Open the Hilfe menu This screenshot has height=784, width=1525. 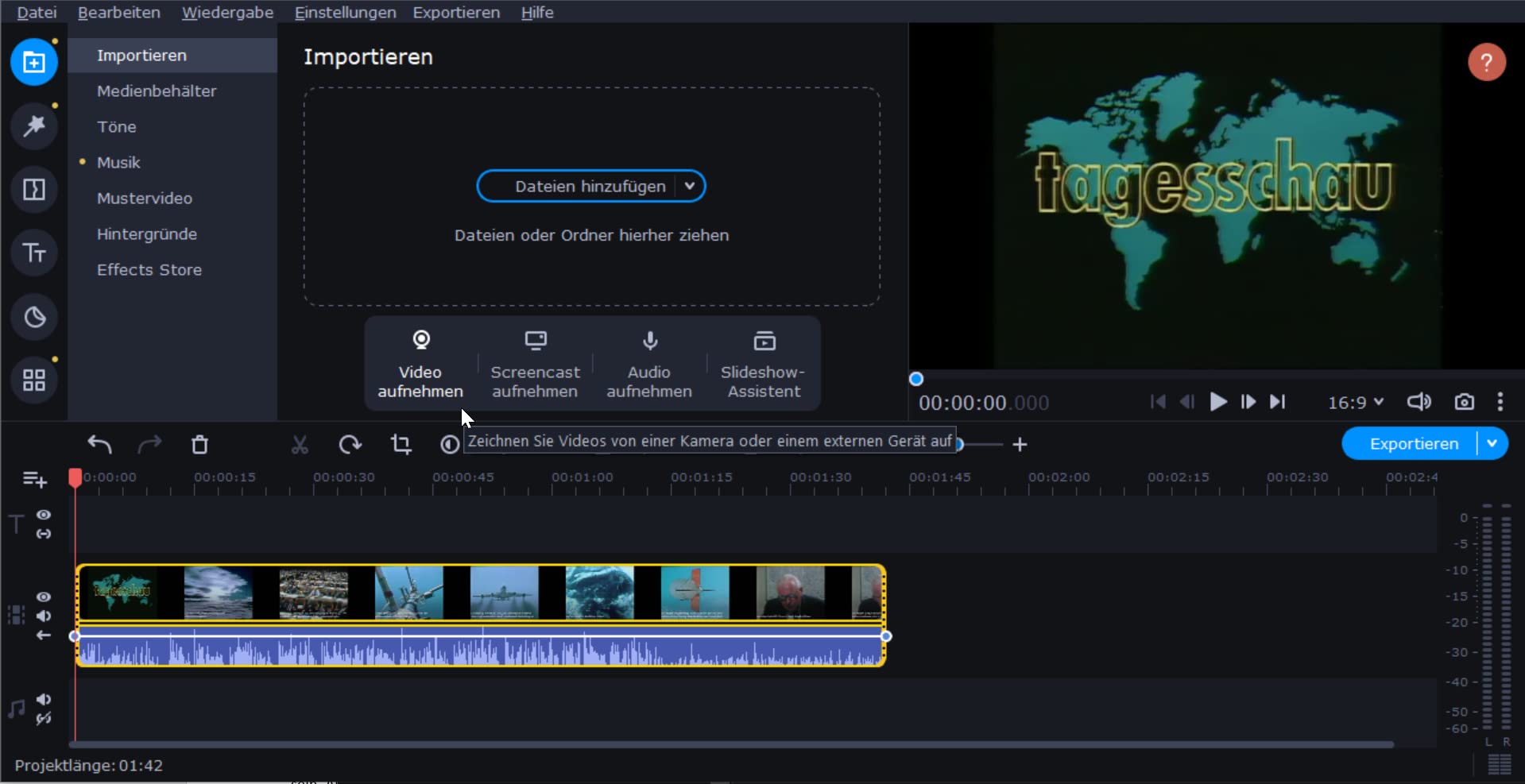(x=537, y=12)
